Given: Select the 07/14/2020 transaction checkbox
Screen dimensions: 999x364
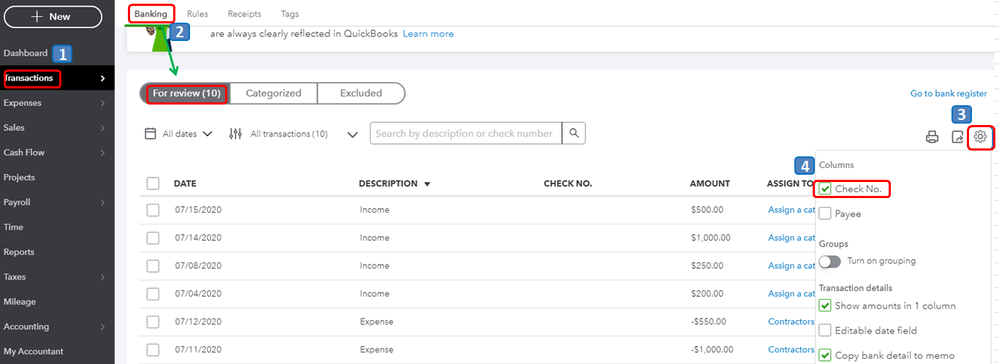Looking at the screenshot, I should pos(153,238).
